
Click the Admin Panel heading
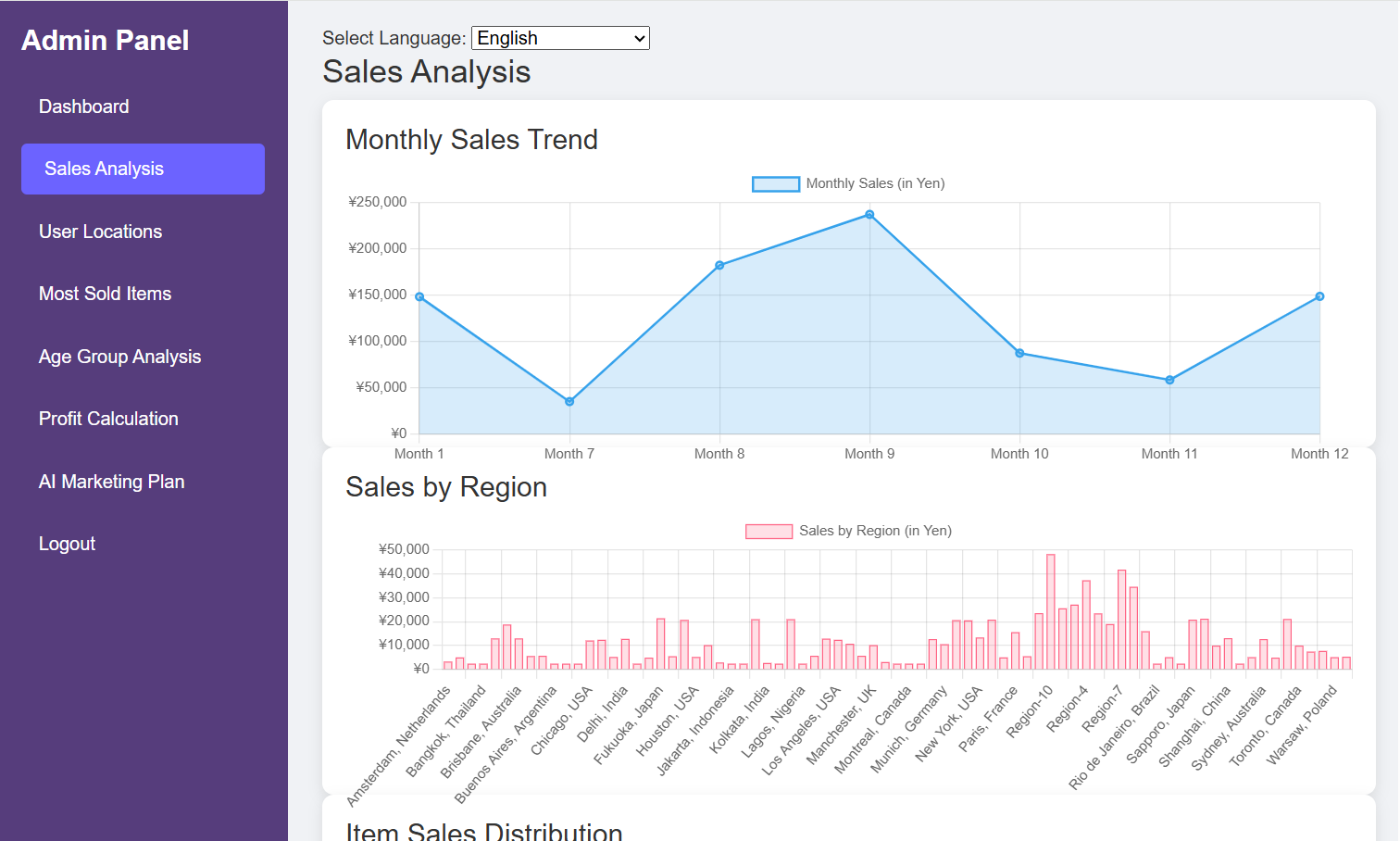point(105,41)
